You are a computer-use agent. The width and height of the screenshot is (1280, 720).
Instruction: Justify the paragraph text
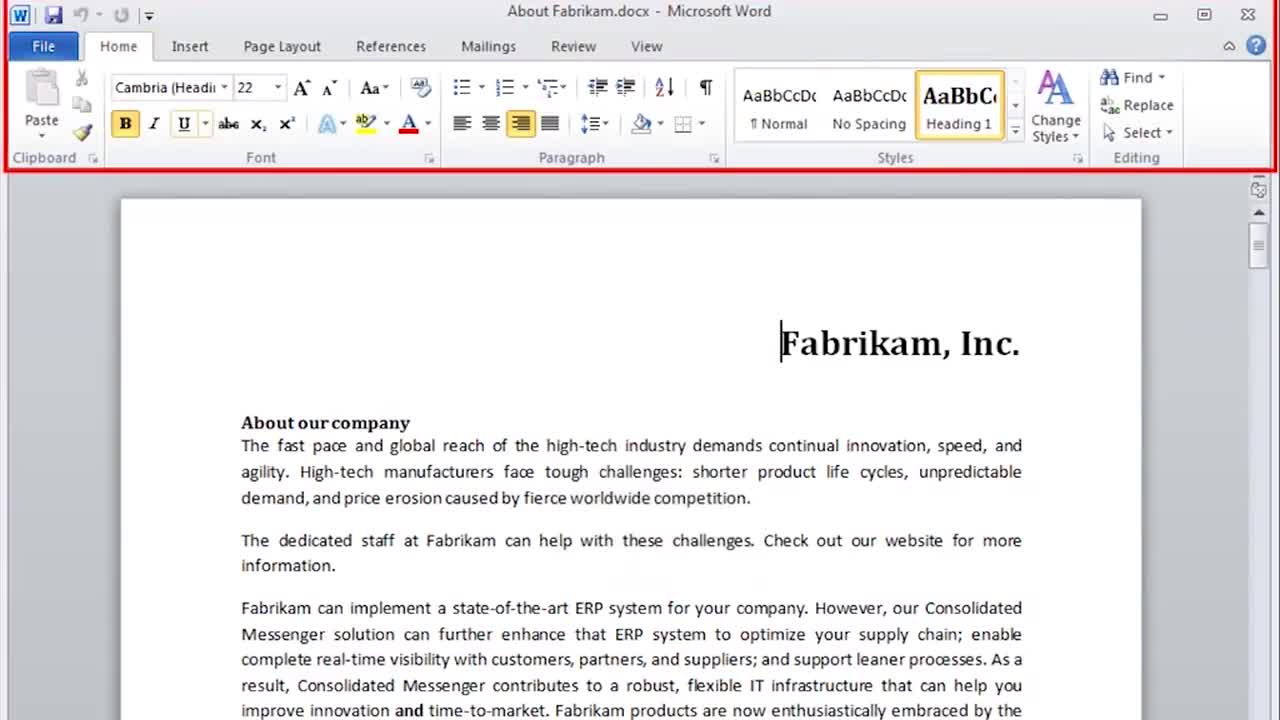[550, 124]
